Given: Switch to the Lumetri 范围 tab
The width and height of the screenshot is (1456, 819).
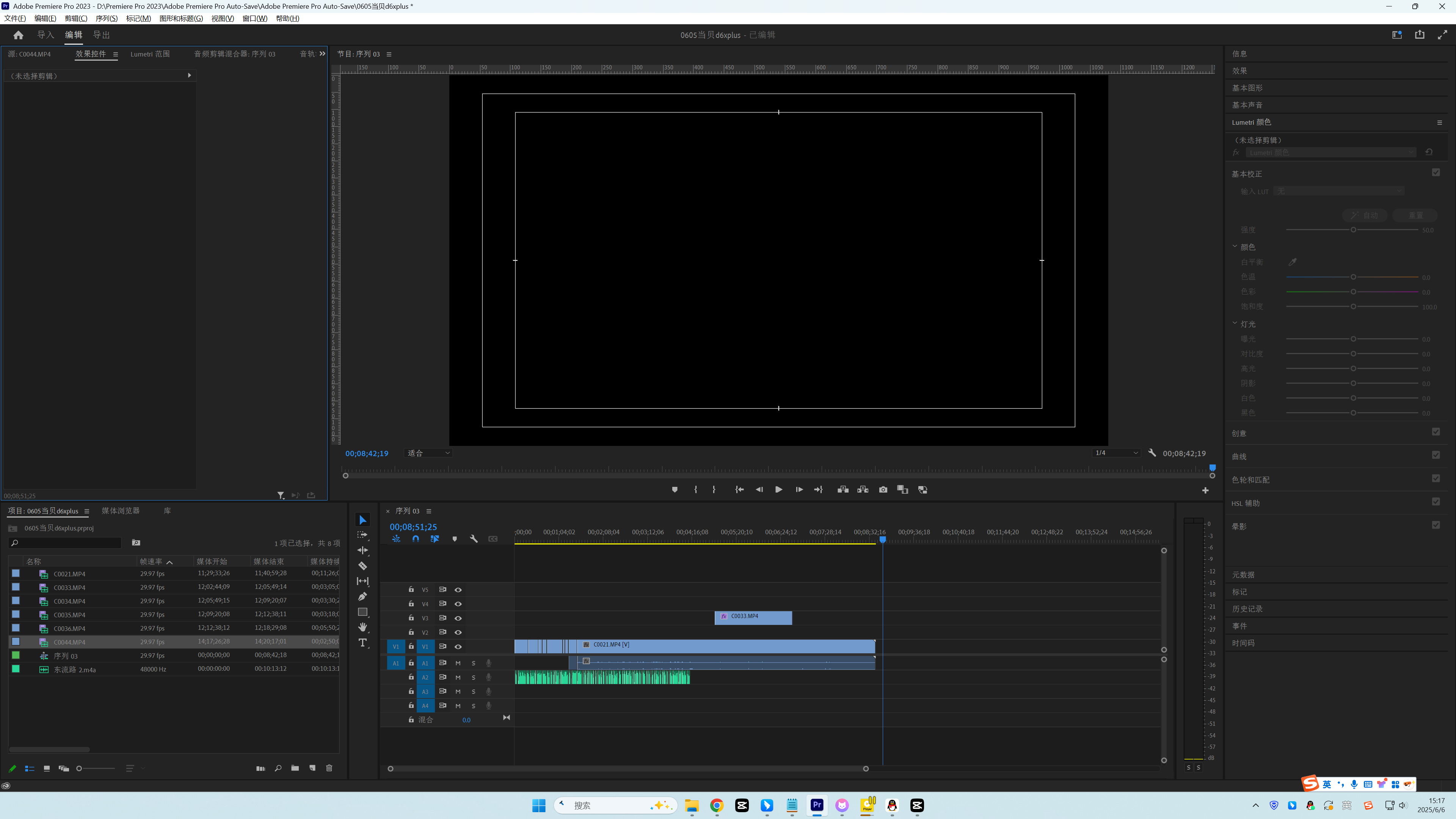Looking at the screenshot, I should pos(150,54).
